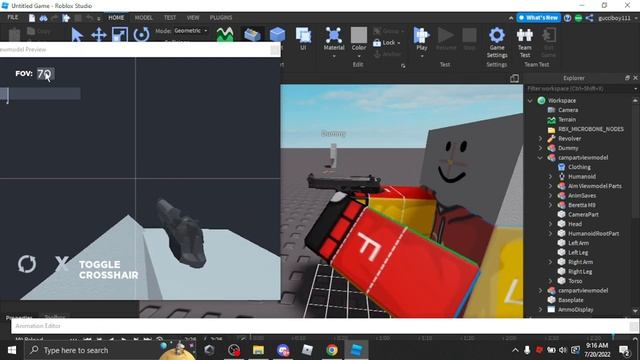Click the FOV slider bar
Image resolution: width=640 pixels, height=360 pixels.
(x=40, y=94)
